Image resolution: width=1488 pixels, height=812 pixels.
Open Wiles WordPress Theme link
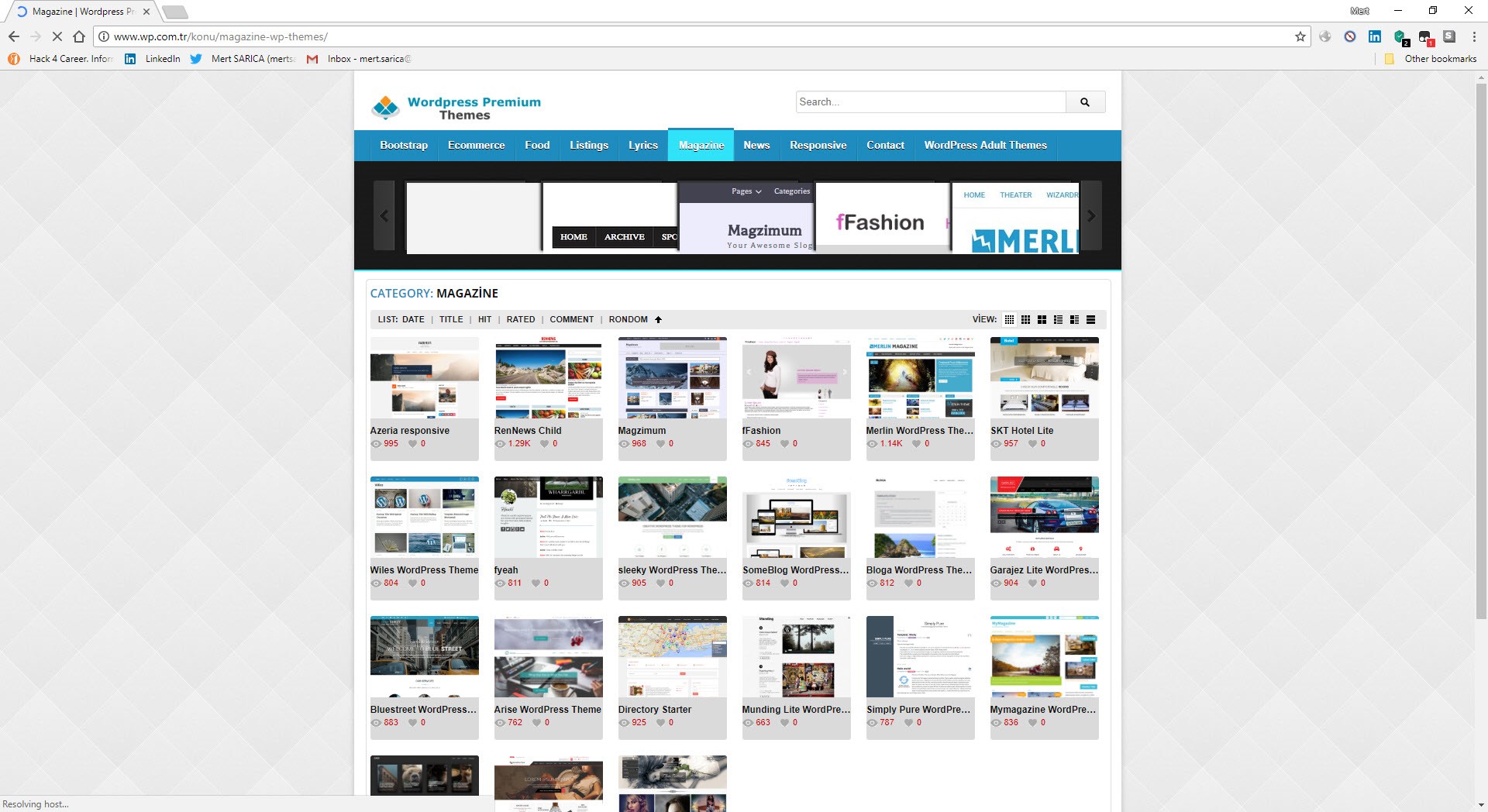[x=424, y=570]
